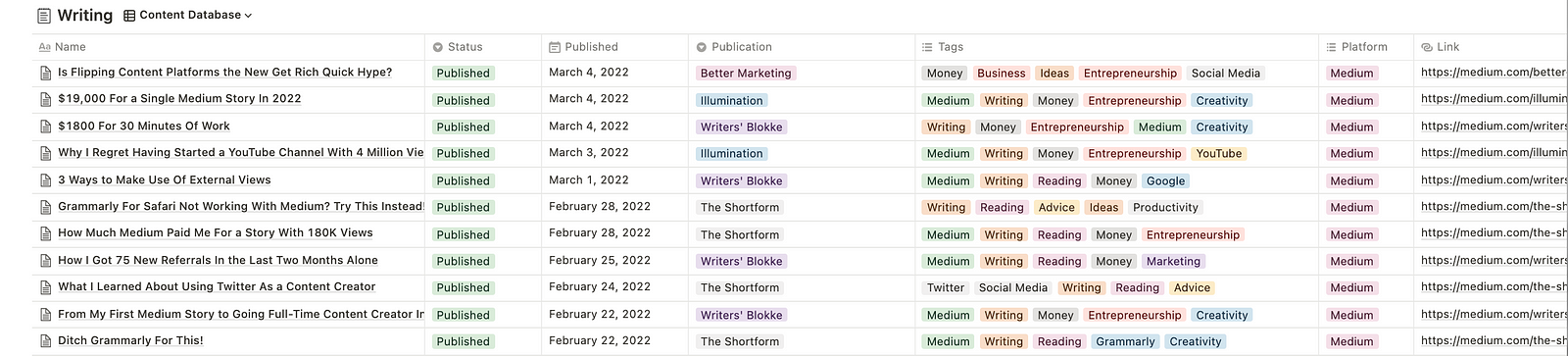This screenshot has width=1568, height=356.
Task: Open 'How Much Medium Paid Me' story page
Action: [x=216, y=233]
